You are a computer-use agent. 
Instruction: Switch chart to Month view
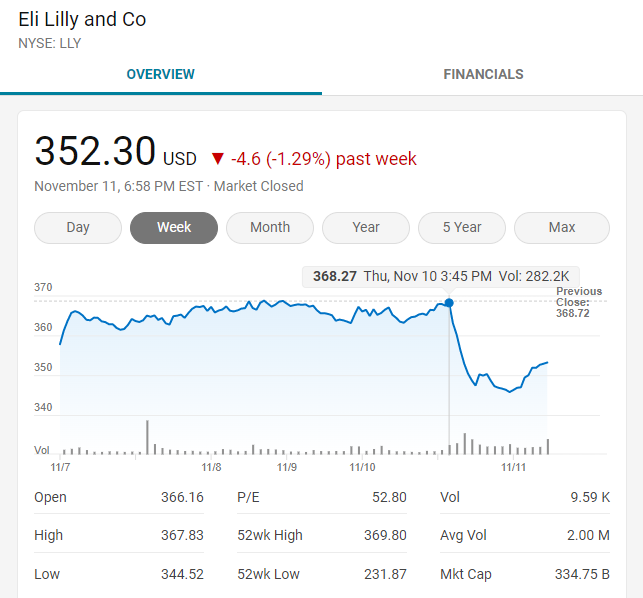(270, 227)
